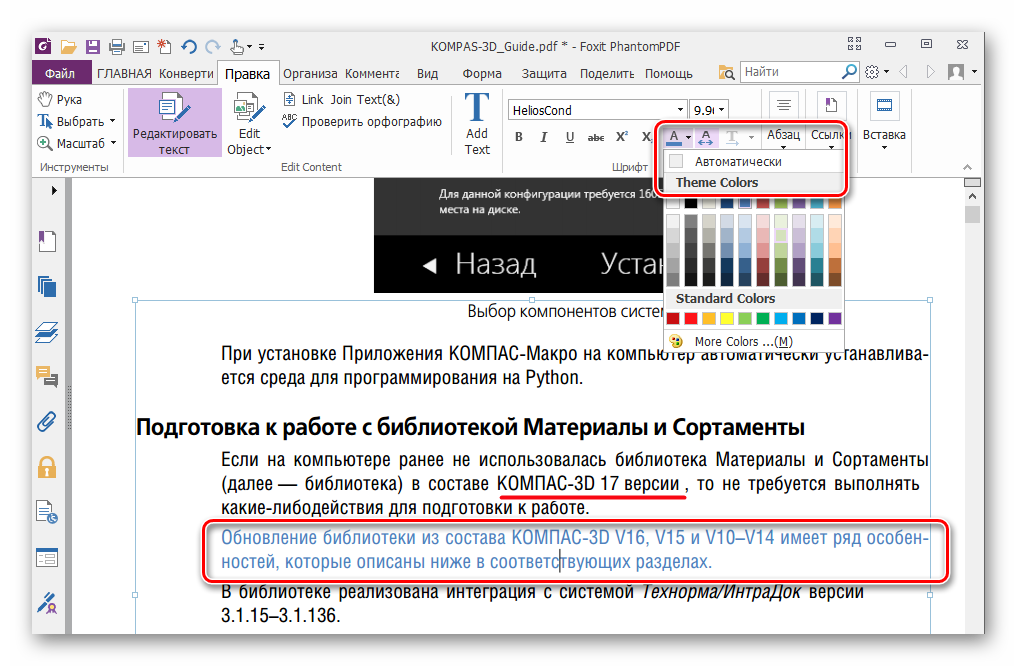Open the Layers panel in the sidebar
The height and width of the screenshot is (666, 1017).
tap(47, 331)
